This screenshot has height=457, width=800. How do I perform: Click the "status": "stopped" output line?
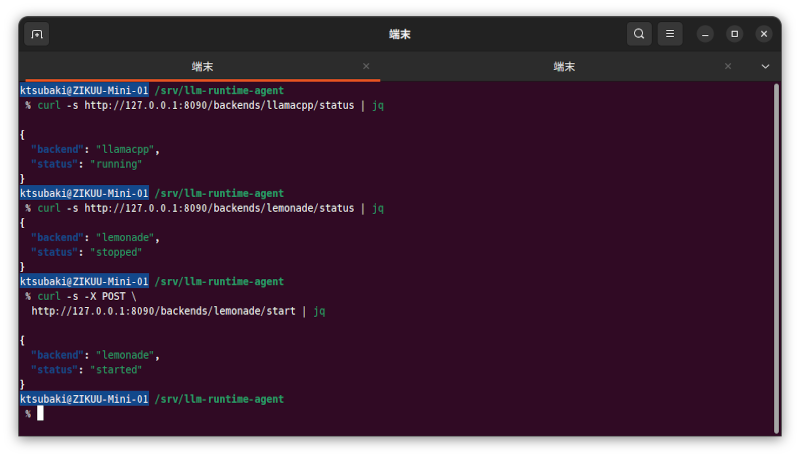click(86, 252)
